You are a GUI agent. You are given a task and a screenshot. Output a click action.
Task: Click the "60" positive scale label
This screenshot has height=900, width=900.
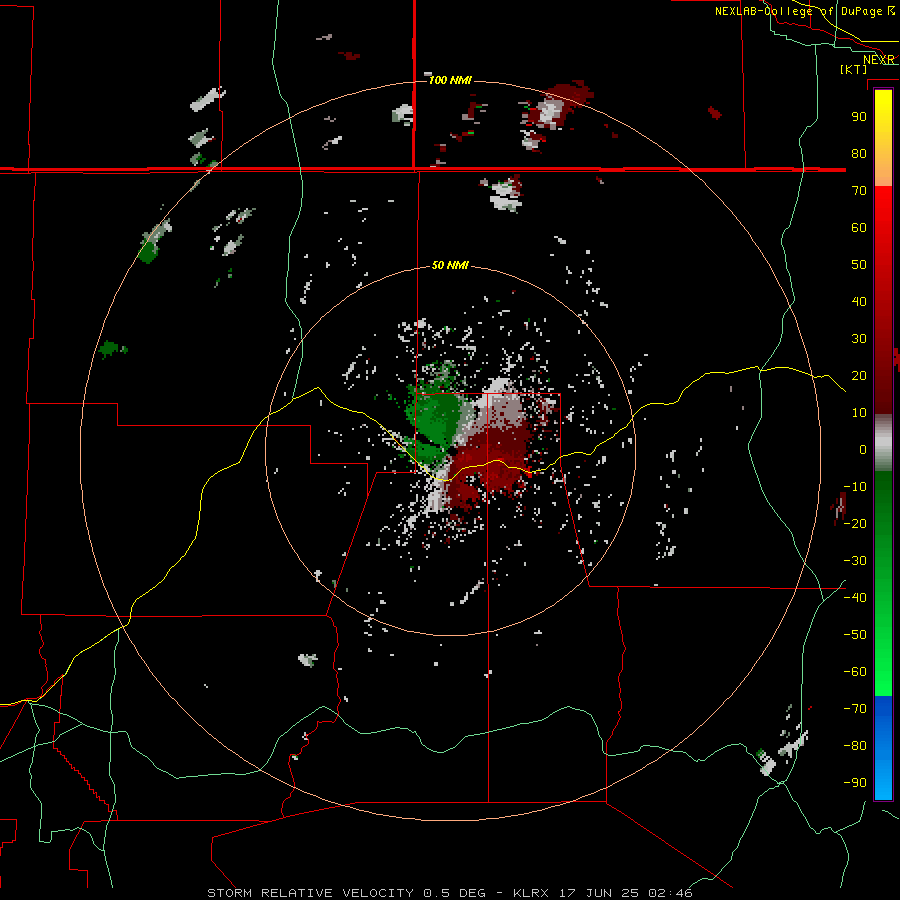click(859, 228)
